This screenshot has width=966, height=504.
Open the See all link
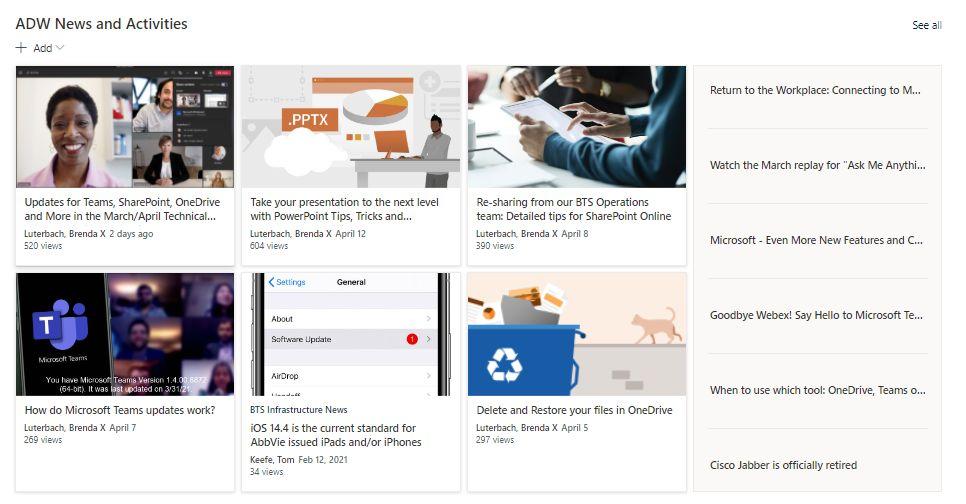point(927,25)
